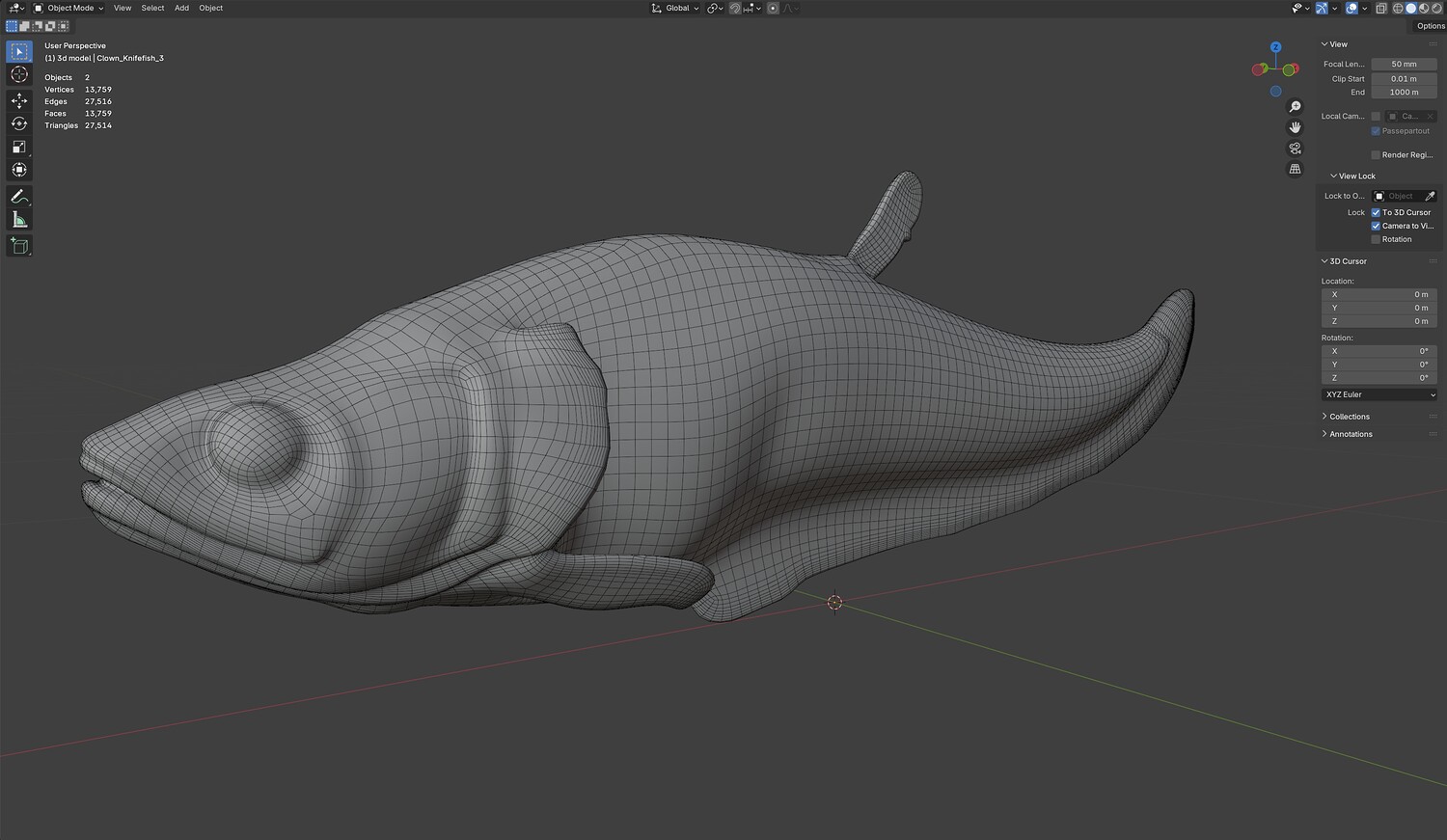Select the 3D Cursor tool
The image size is (1447, 840).
(x=19, y=74)
